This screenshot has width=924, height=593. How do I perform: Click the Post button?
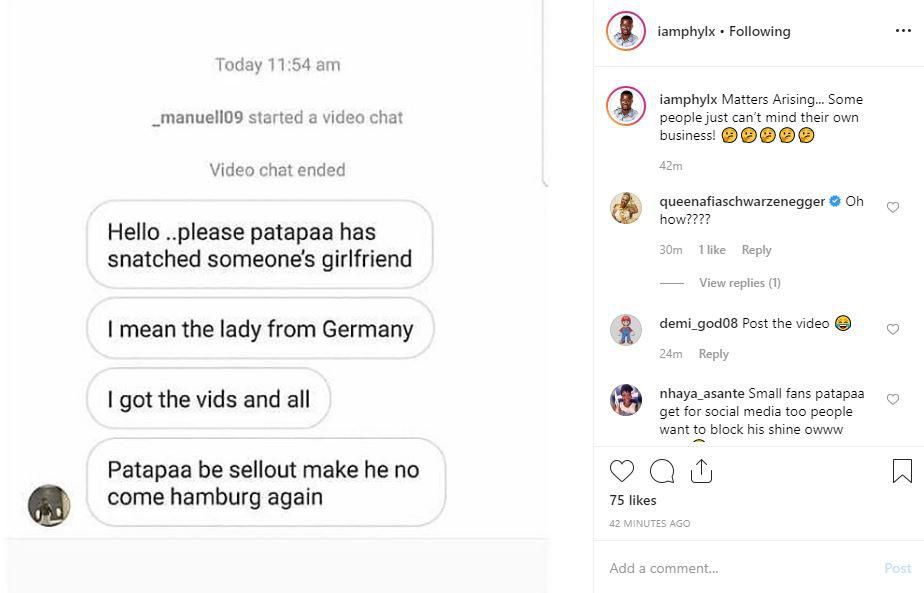point(897,568)
